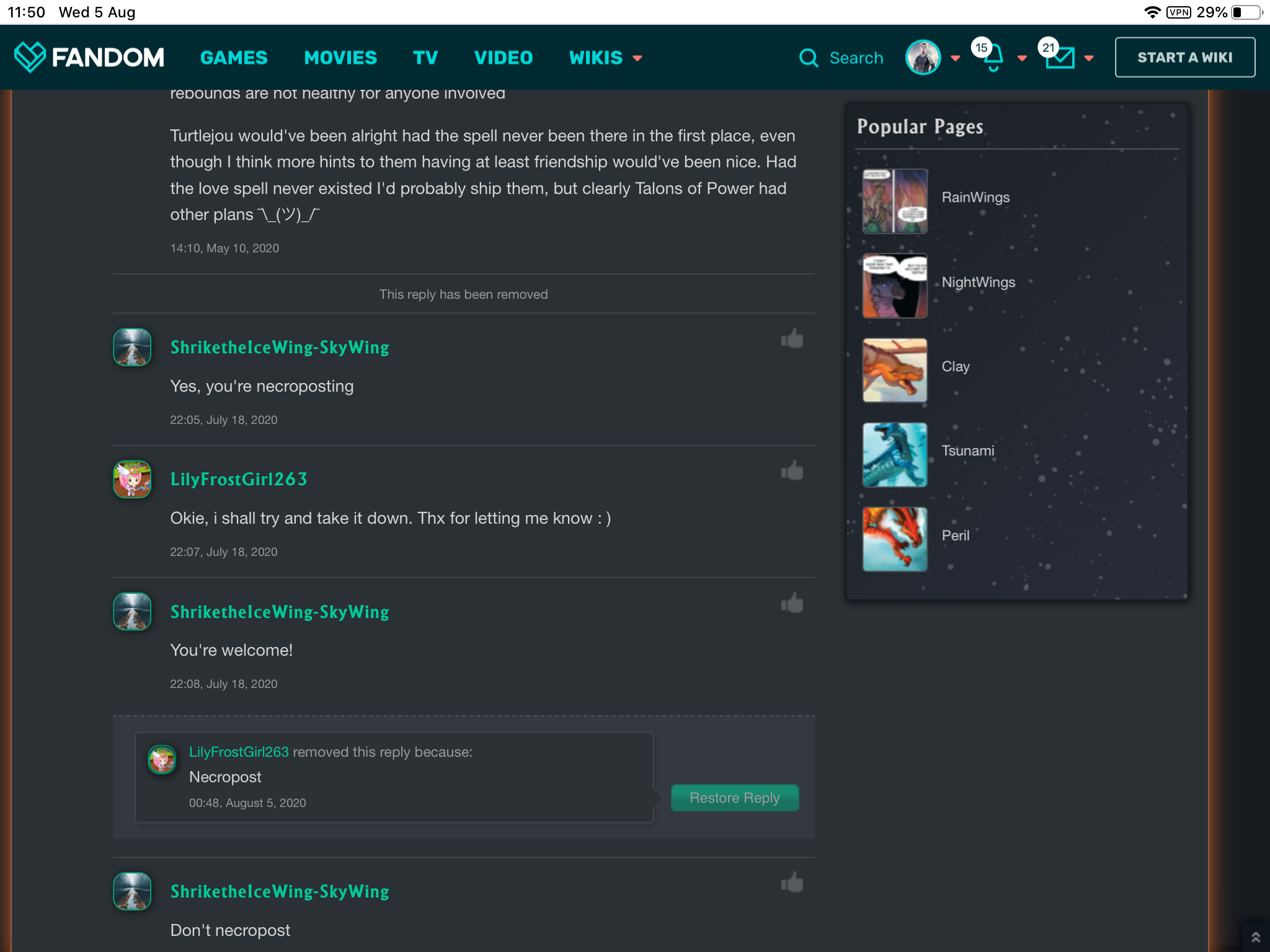Click the user profile avatar in header
1270x952 pixels.
[923, 58]
